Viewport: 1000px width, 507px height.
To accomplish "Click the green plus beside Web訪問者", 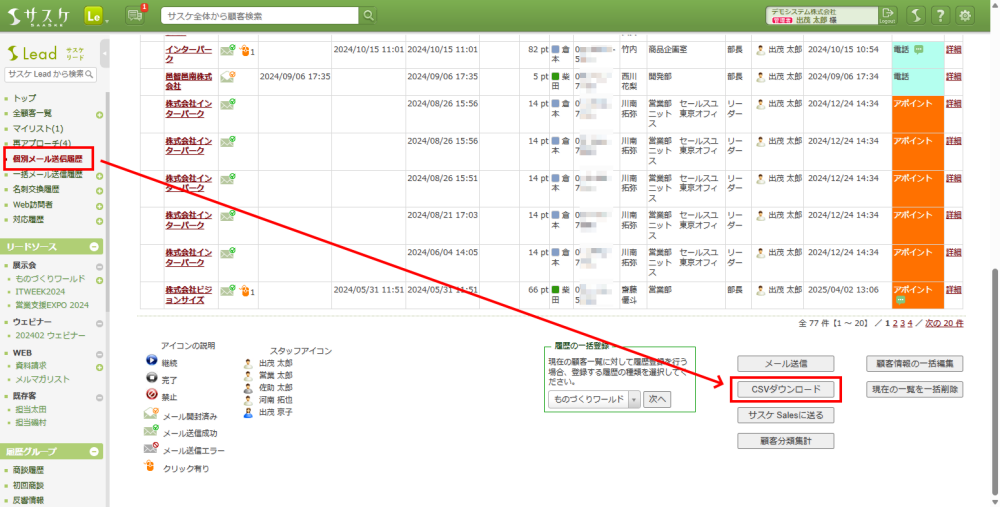I will point(99,205).
